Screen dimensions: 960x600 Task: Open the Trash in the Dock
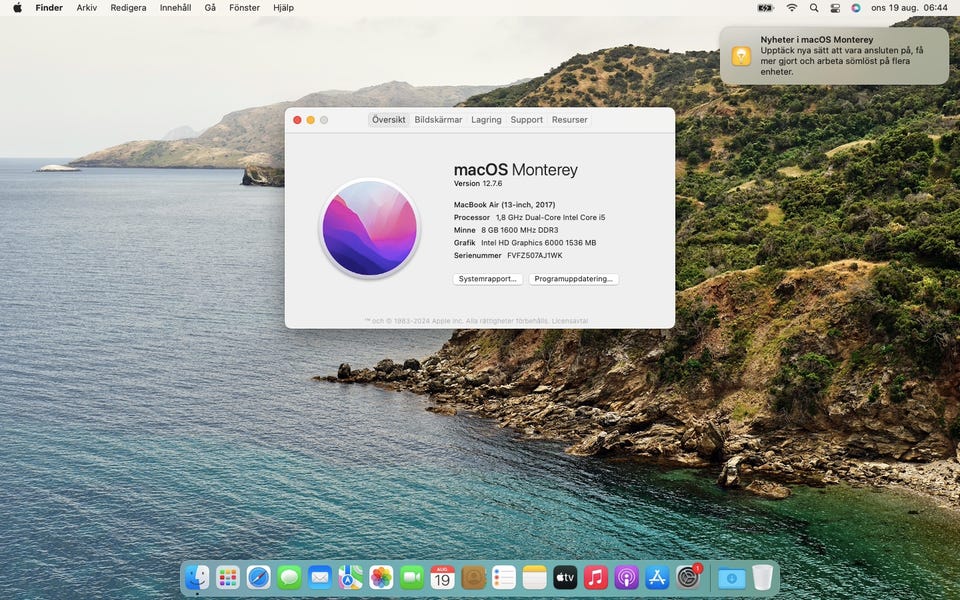pyautogui.click(x=762, y=577)
